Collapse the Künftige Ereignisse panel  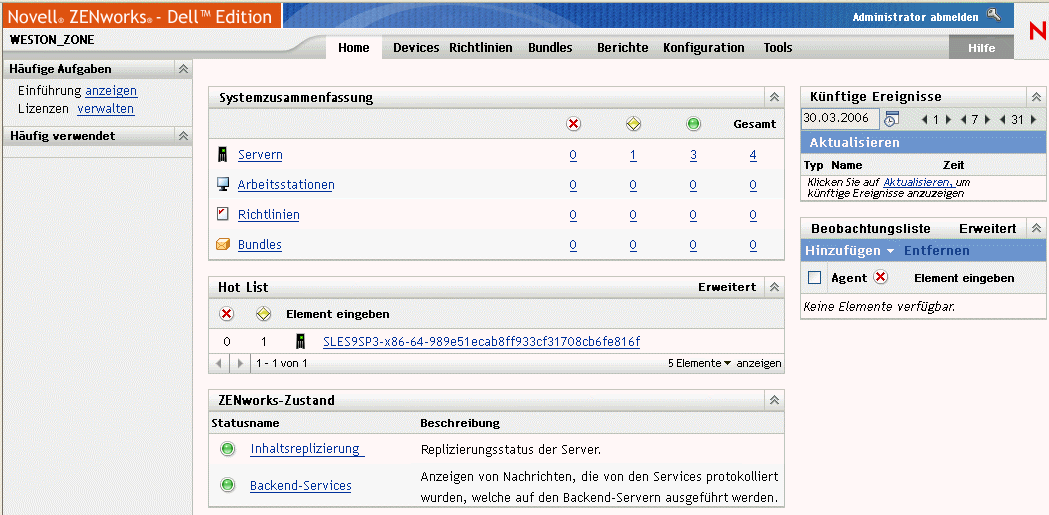[x=1036, y=97]
